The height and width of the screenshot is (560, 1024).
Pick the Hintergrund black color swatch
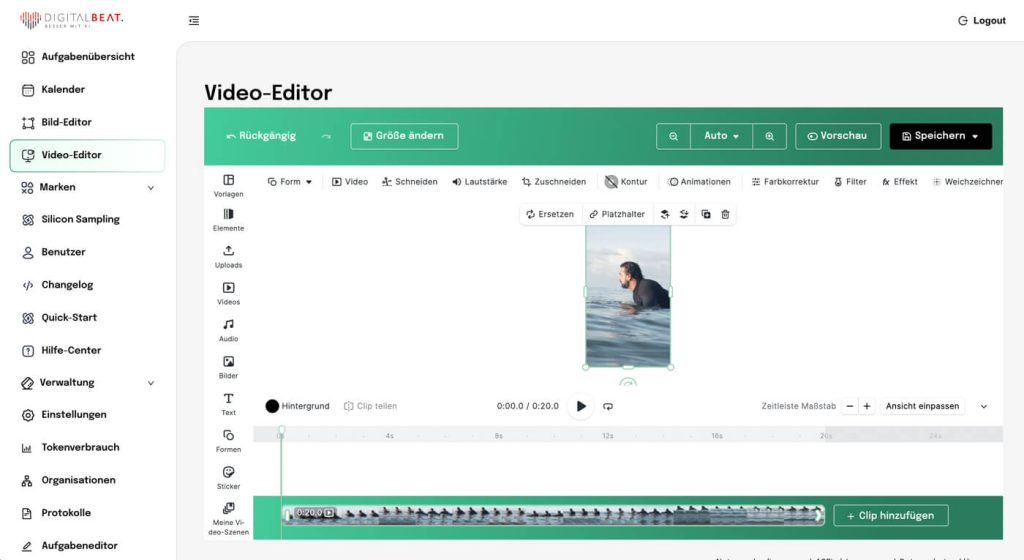tap(272, 406)
